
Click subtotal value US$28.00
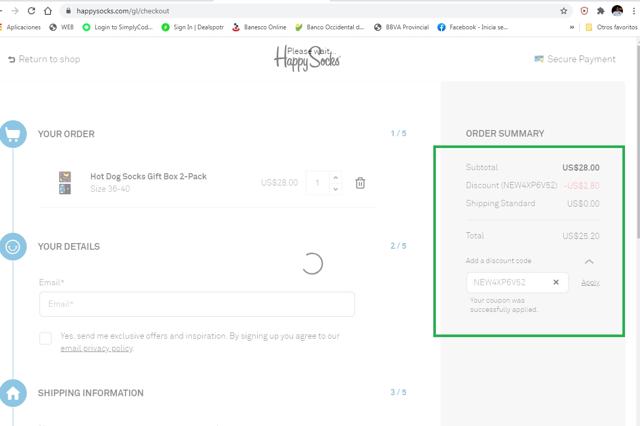pos(581,168)
